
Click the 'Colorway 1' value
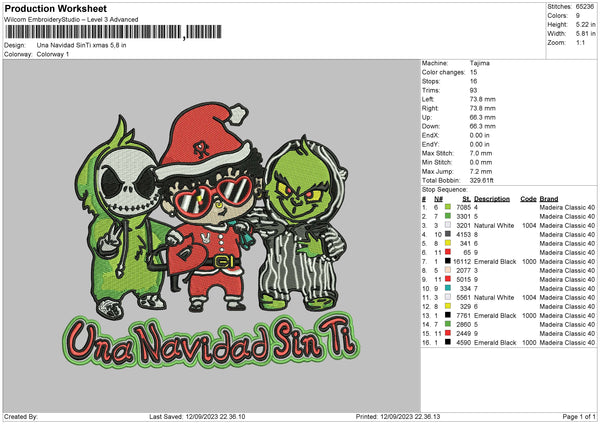[53, 54]
